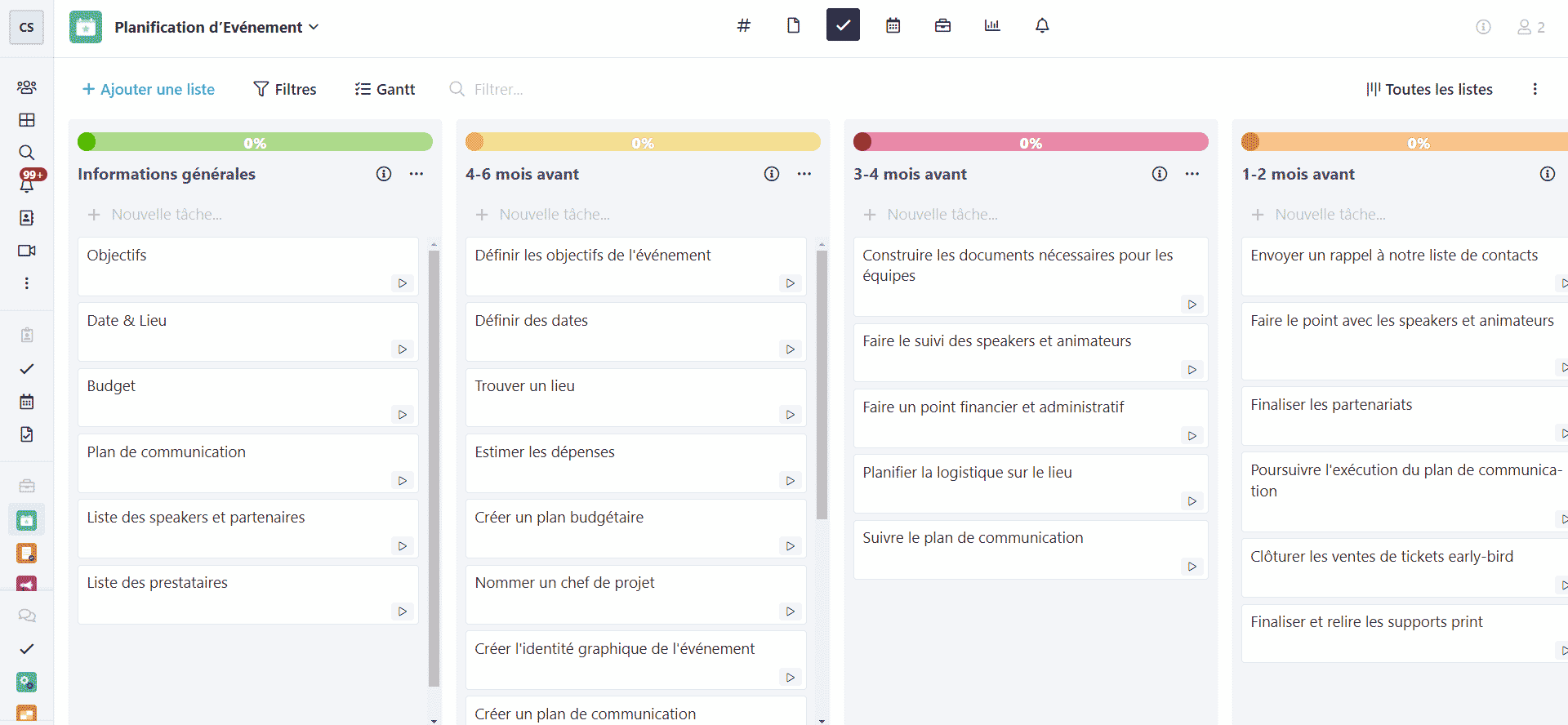This screenshot has height=725, width=1568.
Task: Open the Toutes les listes selector
Action: click(1430, 89)
